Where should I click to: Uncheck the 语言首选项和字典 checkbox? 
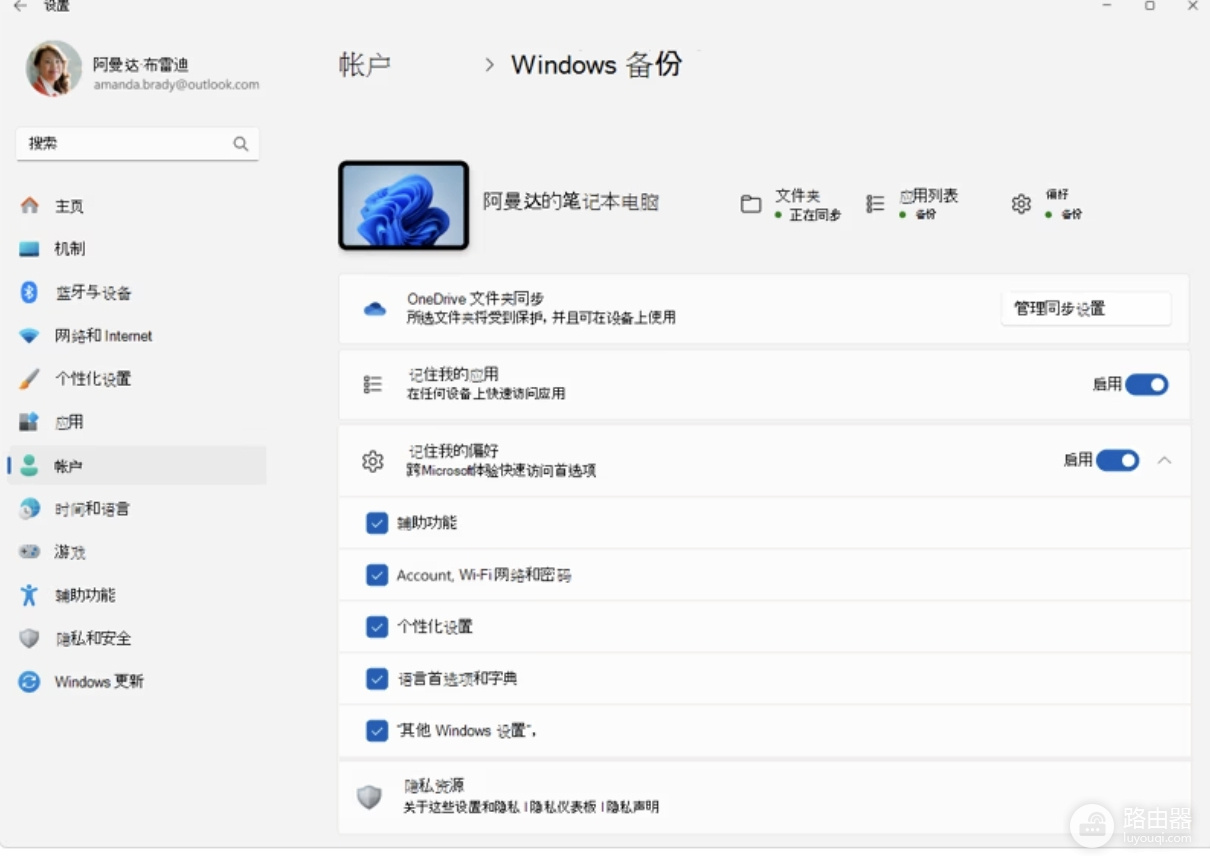click(377, 679)
